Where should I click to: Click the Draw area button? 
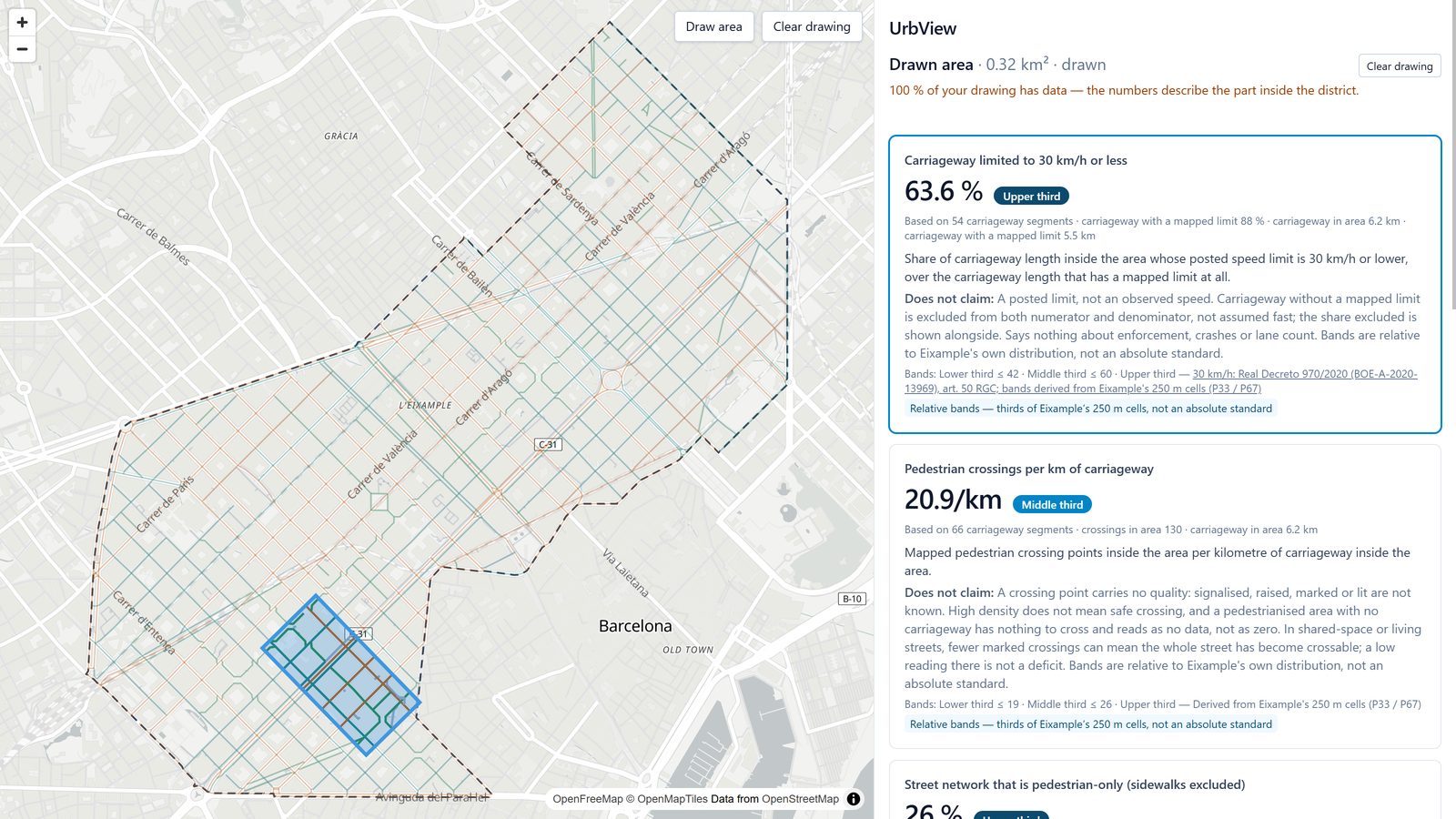tap(714, 26)
